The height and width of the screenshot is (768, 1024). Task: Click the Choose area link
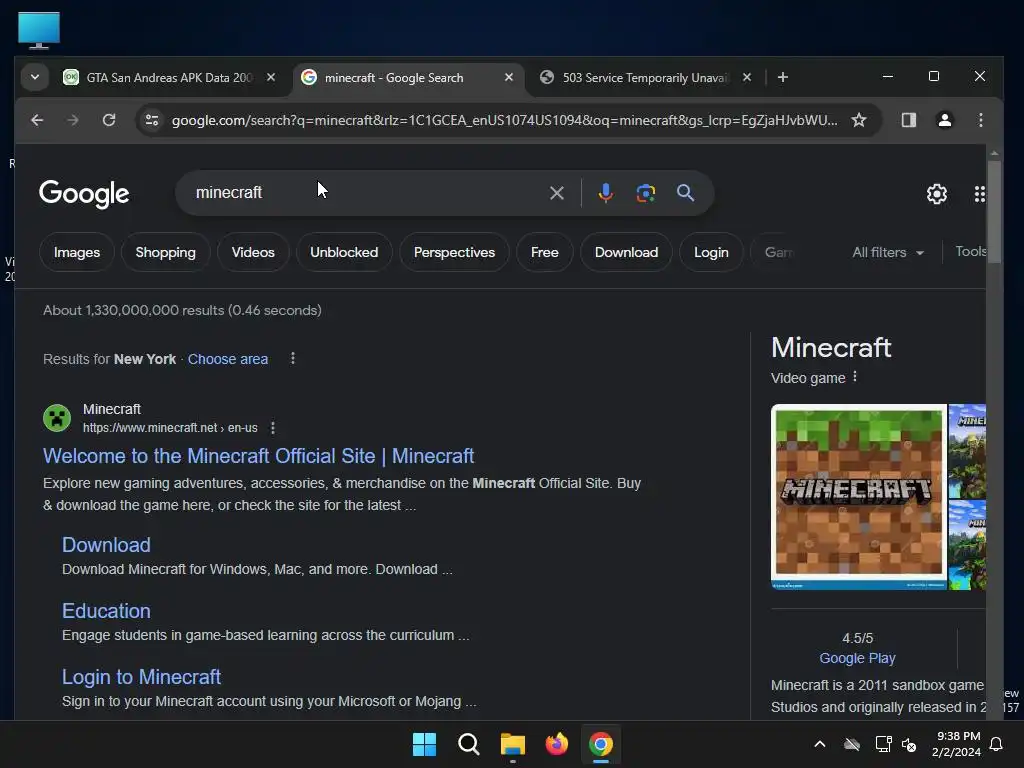click(228, 359)
